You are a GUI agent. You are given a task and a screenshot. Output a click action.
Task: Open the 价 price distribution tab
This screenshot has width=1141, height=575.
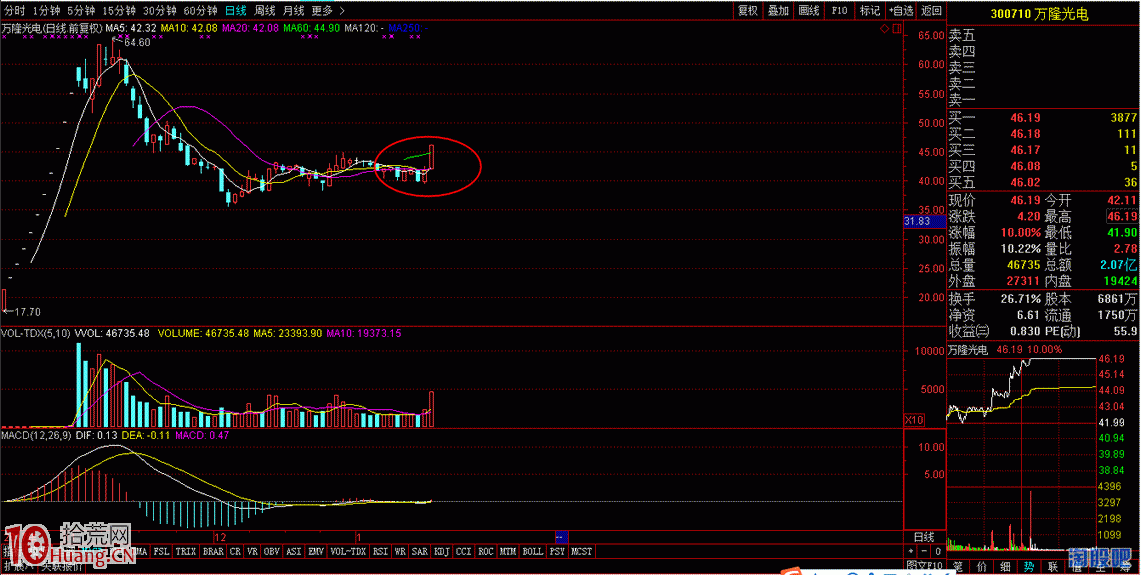[982, 566]
